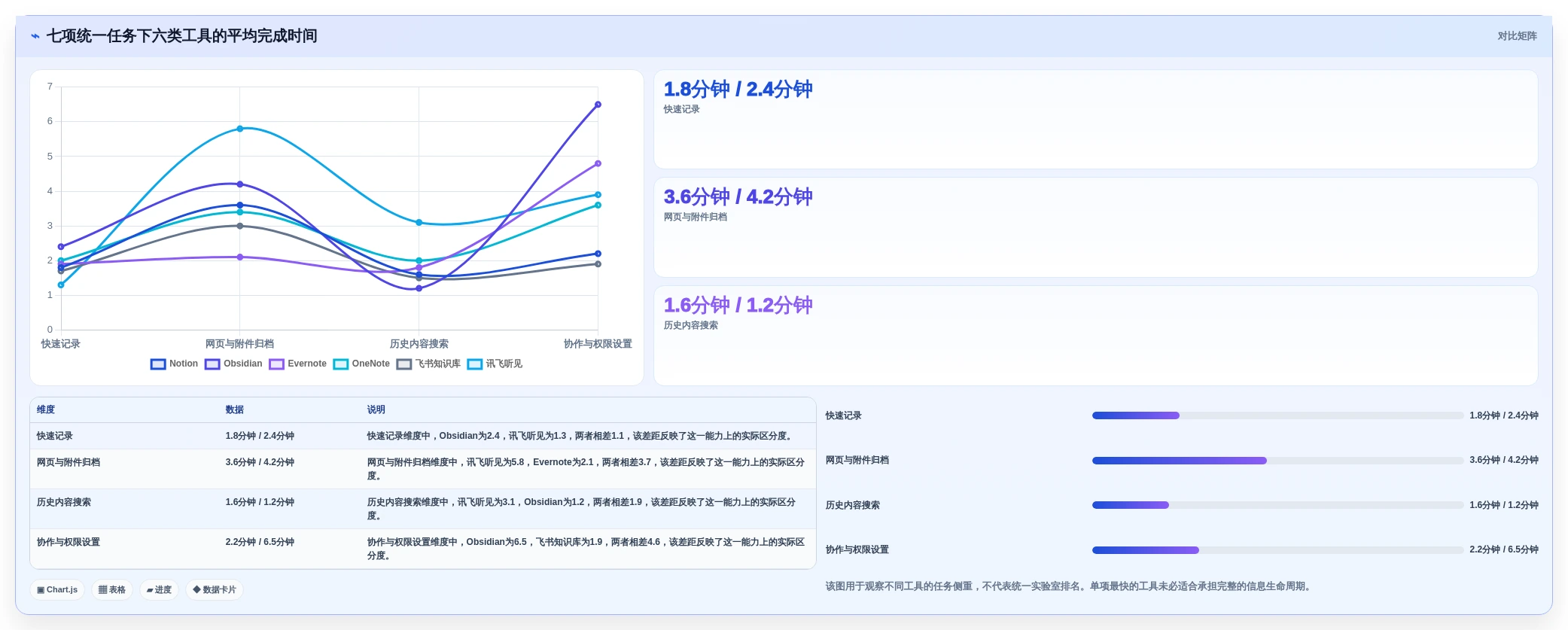
Task: Click the 快速记录 x-axis label on chart
Action: pos(61,344)
